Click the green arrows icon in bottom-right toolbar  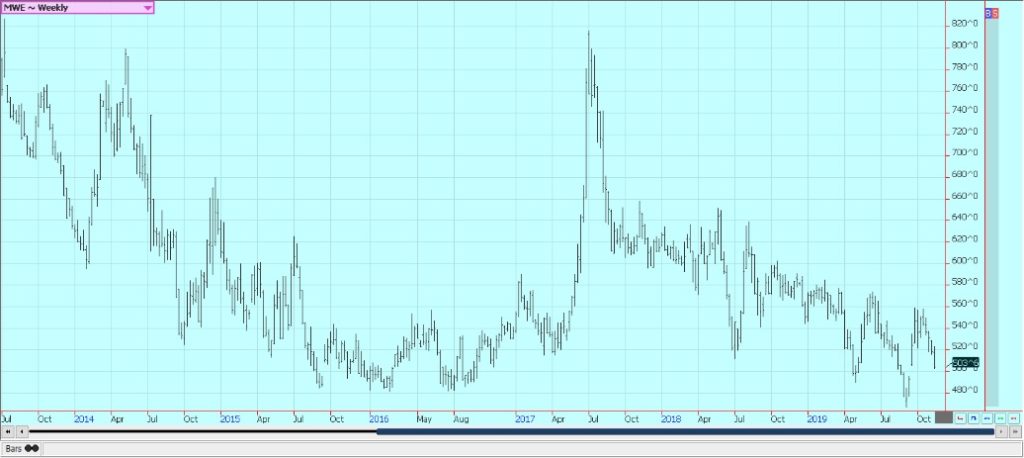click(x=1000, y=418)
